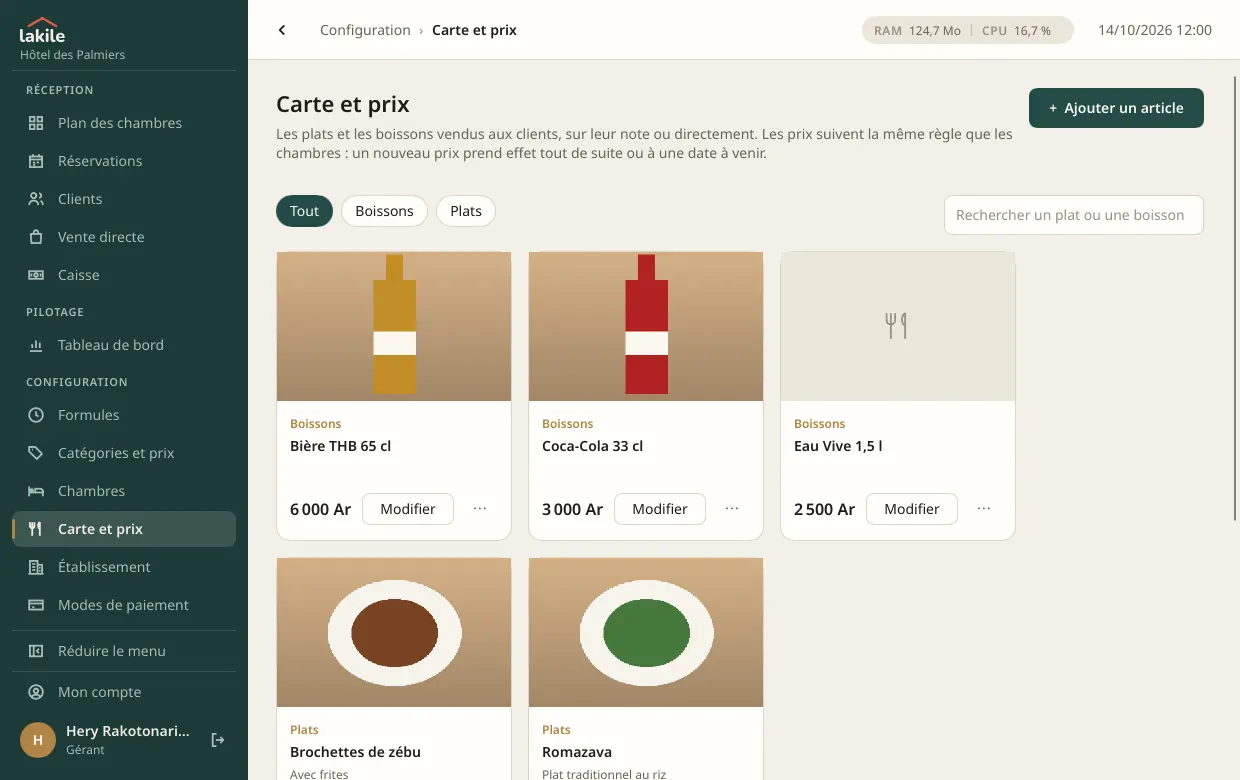Open Vente directe
Viewport: 1240px width, 780px height.
point(124,237)
